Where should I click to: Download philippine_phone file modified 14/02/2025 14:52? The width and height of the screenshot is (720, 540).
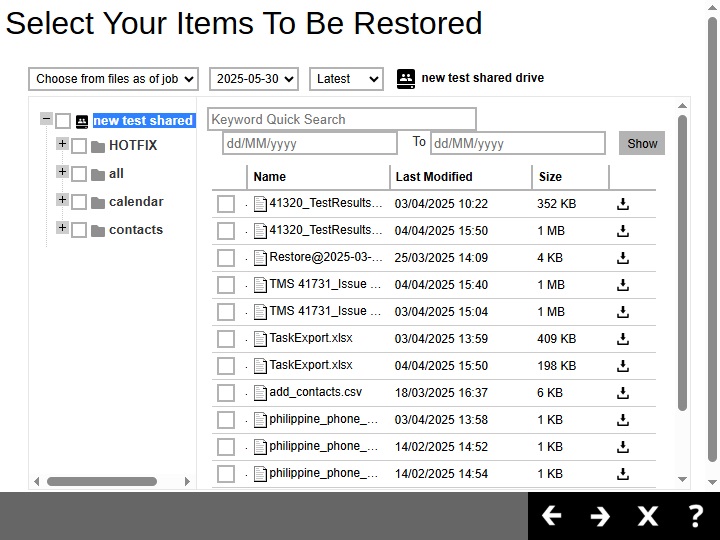click(623, 447)
